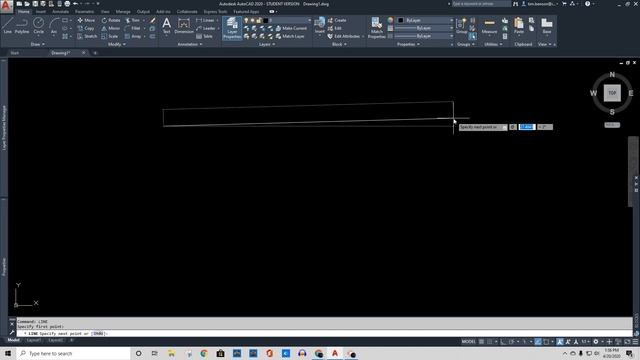
Task: Select the Fillet tool
Action: pos(133,28)
